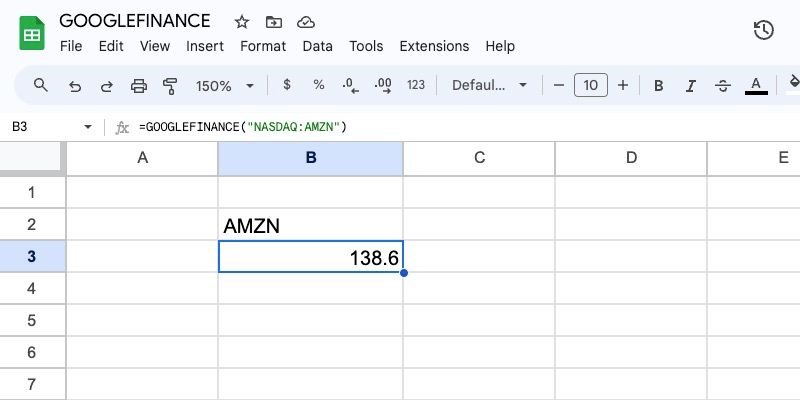
Task: Open the Extensions menu
Action: 434,46
